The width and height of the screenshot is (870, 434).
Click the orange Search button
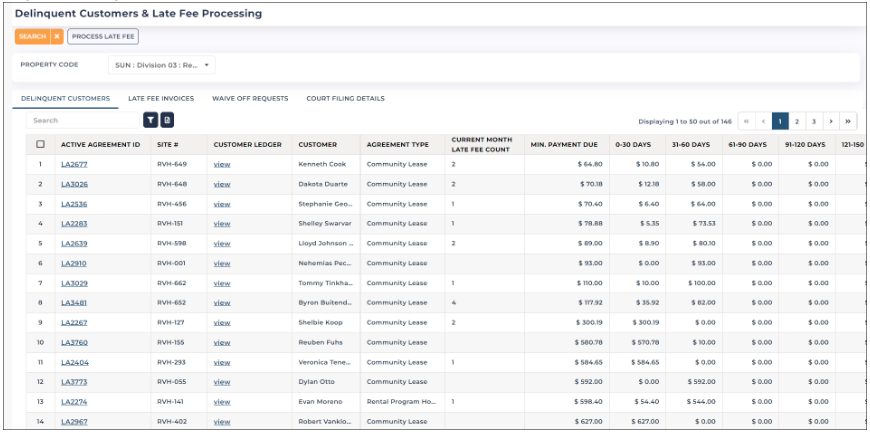[x=32, y=37]
